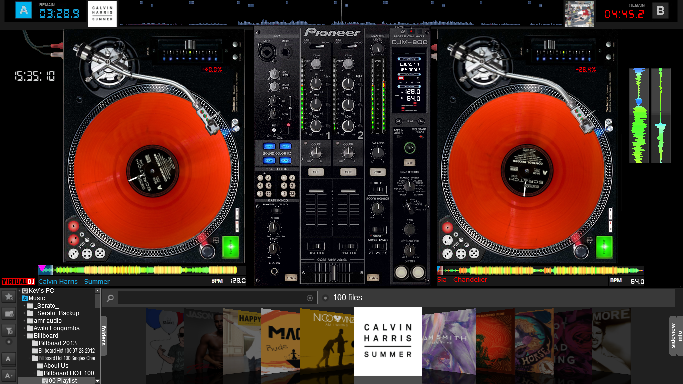Click the middle white round button on left turntable's bottom row
683x384 pixels.
[87, 253]
